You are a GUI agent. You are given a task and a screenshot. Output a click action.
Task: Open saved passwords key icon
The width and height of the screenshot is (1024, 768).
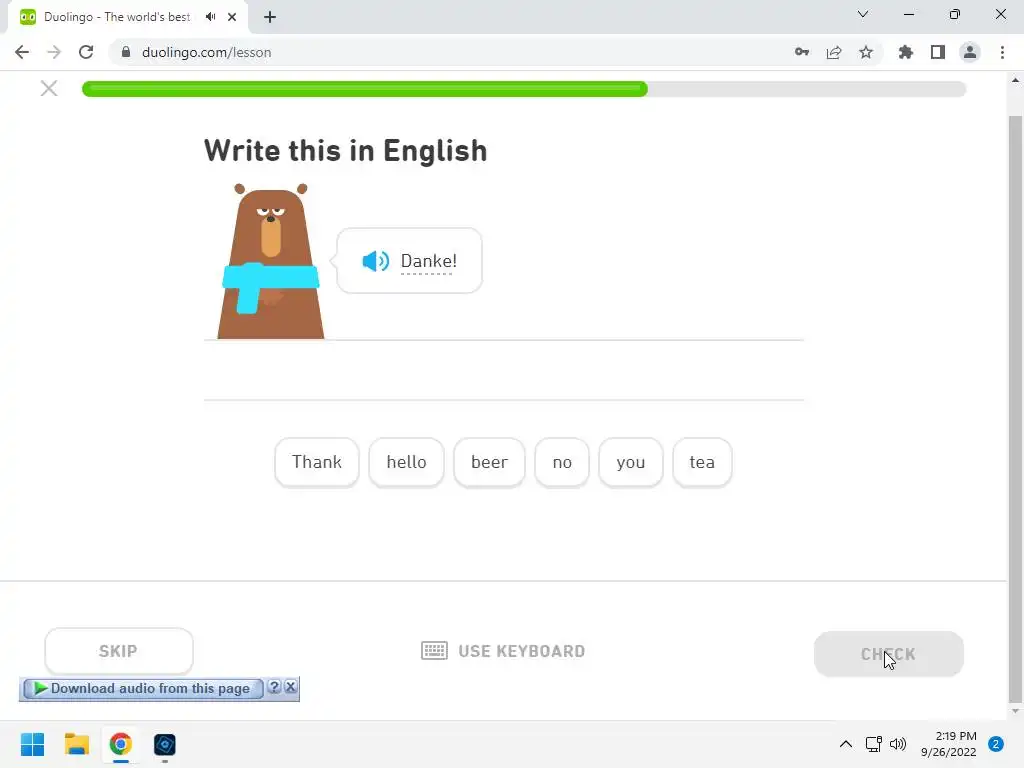(x=802, y=52)
